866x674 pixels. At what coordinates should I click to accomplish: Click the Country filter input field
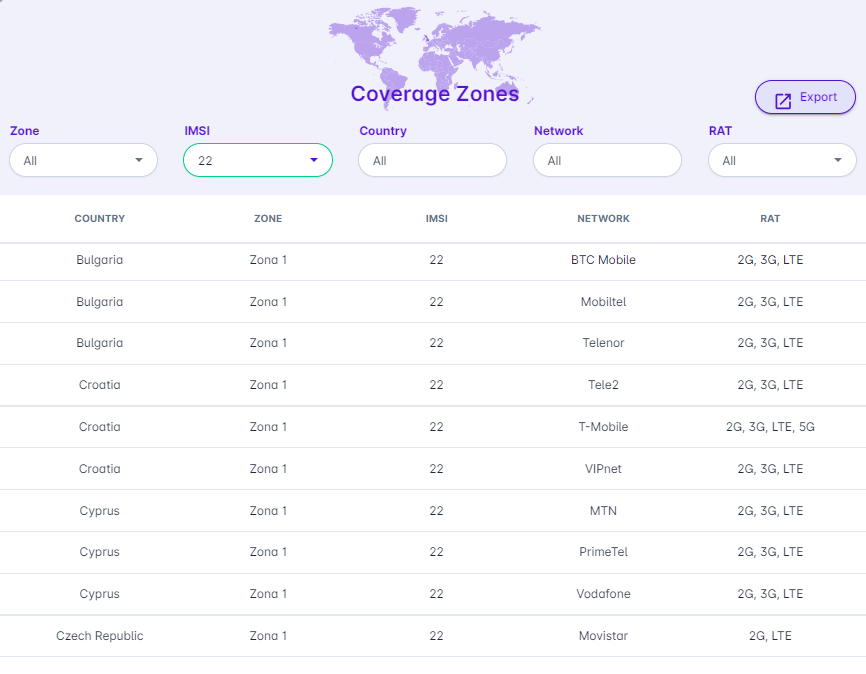pyautogui.click(x=432, y=160)
